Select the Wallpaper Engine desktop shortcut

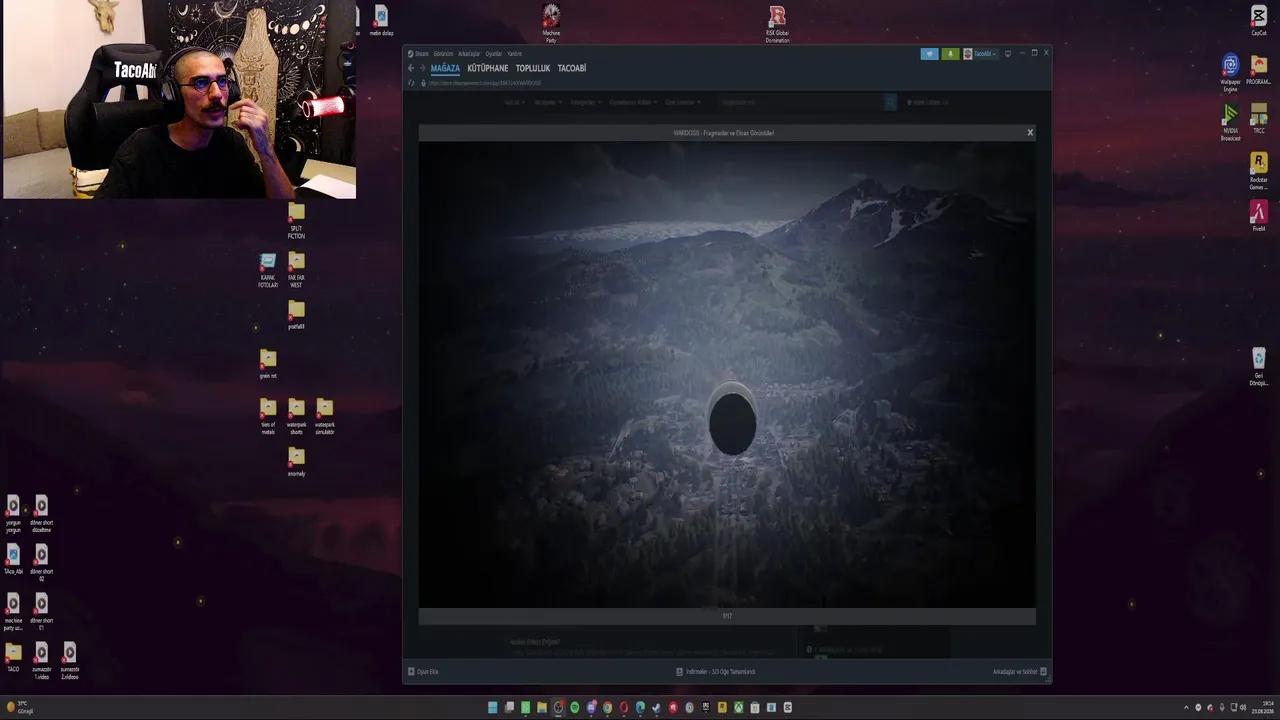(x=1231, y=73)
